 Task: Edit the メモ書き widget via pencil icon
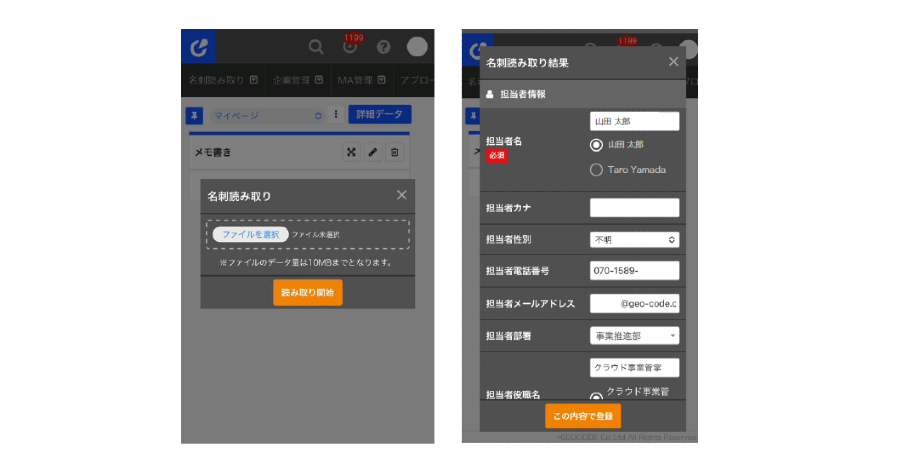(x=373, y=152)
